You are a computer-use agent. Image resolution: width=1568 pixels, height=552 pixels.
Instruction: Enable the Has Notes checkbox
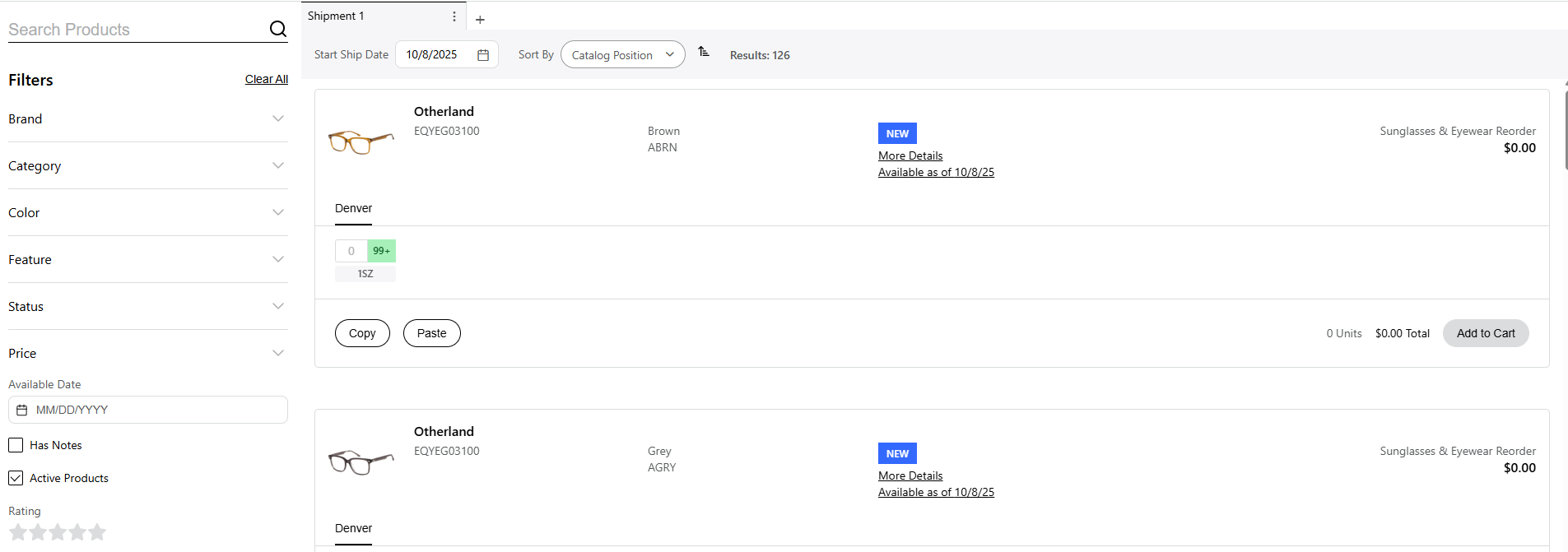pyautogui.click(x=16, y=445)
